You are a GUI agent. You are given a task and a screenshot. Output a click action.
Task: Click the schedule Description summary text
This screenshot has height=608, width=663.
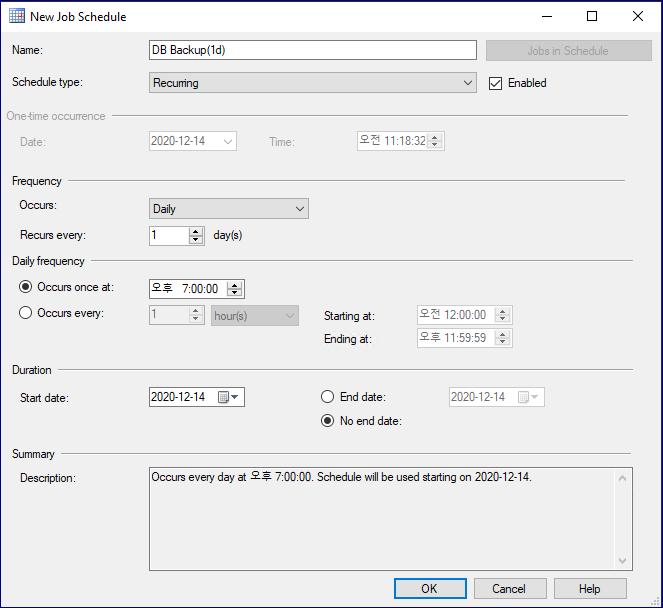[x=341, y=477]
